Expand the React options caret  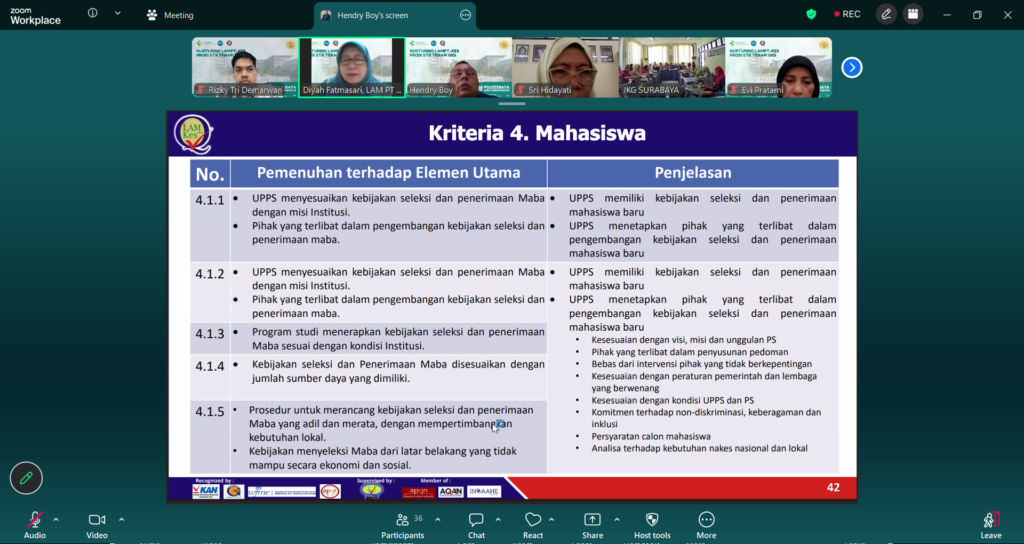[551, 520]
